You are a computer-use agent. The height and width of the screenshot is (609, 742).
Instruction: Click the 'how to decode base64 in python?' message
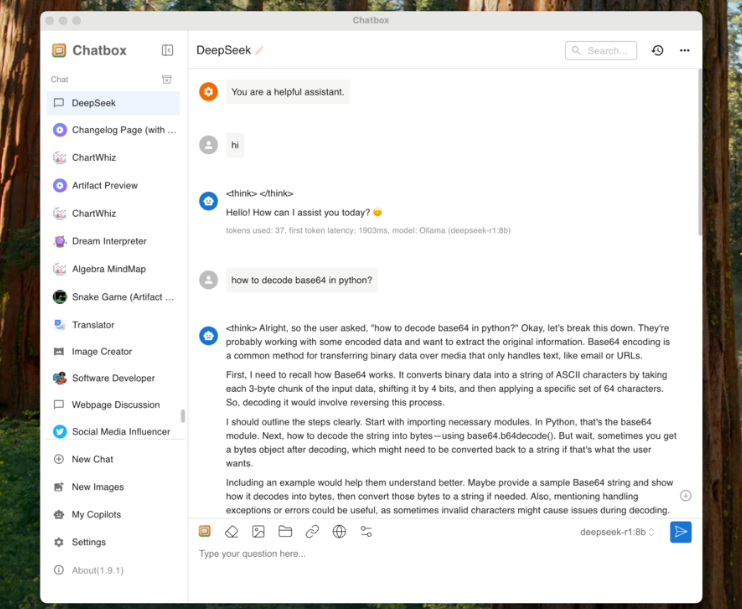click(302, 280)
